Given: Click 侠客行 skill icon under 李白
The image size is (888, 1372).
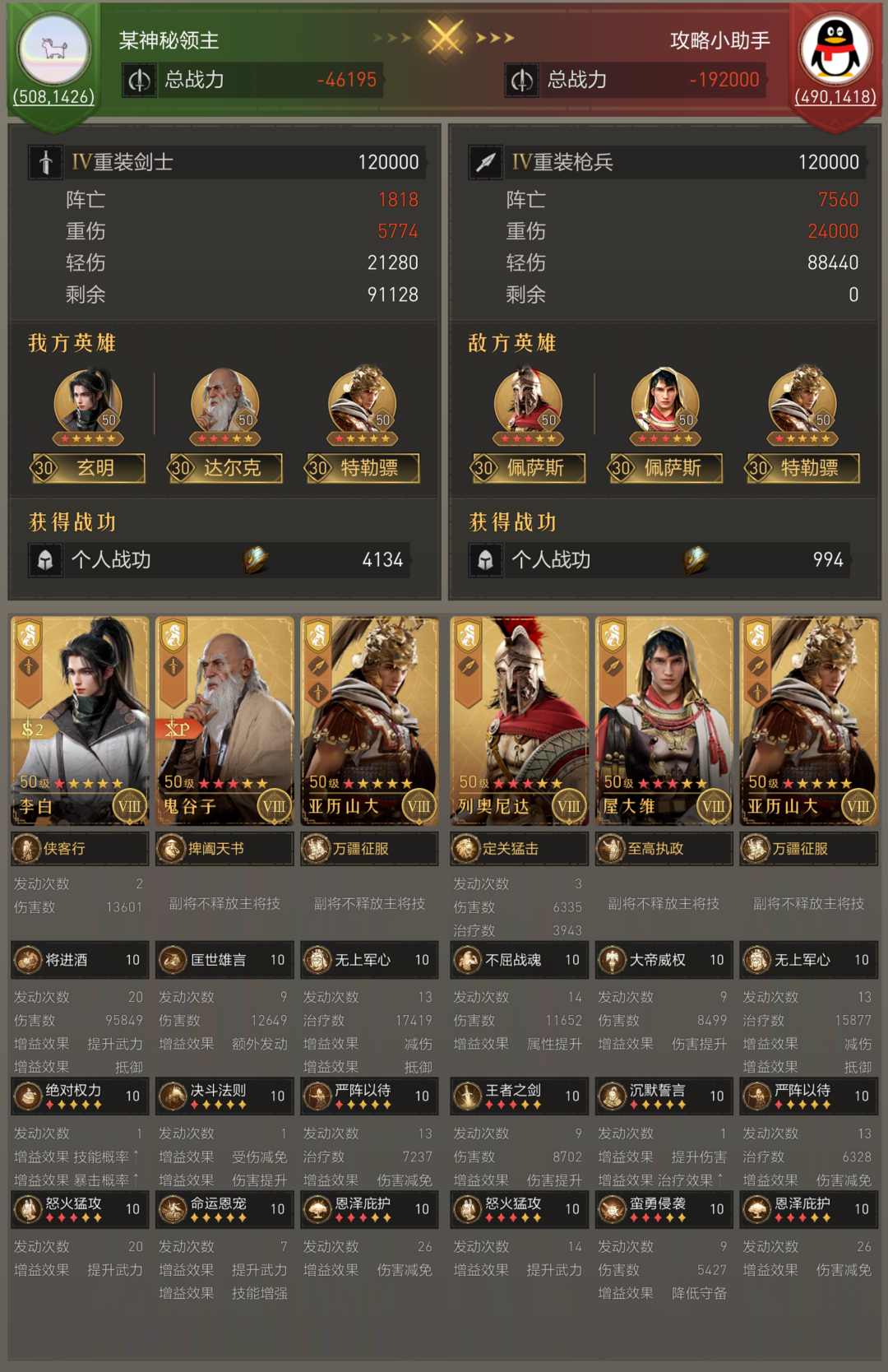Looking at the screenshot, I should point(27,848).
